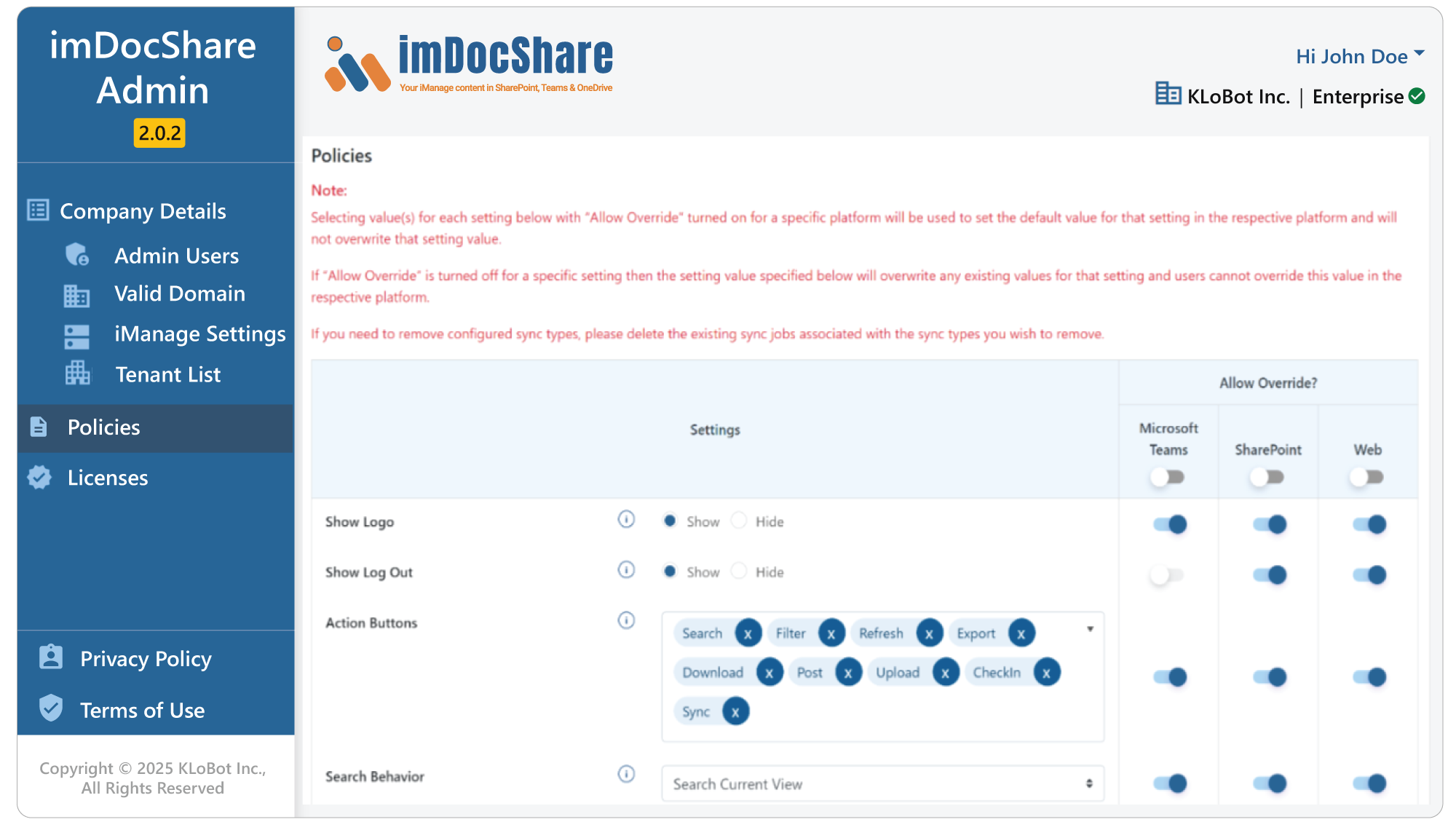Click the Policies document icon
Image resolution: width=1456 pixels, height=822 pixels.
coord(39,427)
